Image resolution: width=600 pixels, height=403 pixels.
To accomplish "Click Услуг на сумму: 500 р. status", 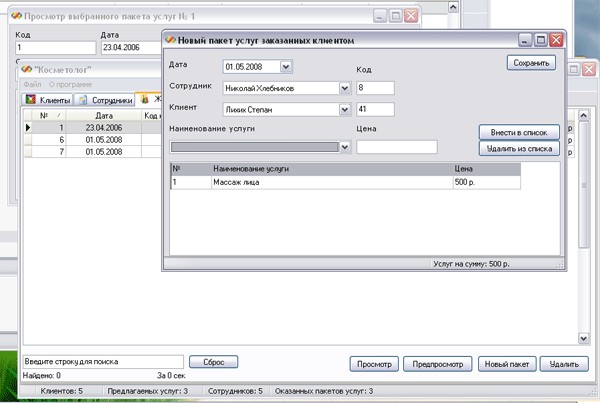I will point(471,264).
